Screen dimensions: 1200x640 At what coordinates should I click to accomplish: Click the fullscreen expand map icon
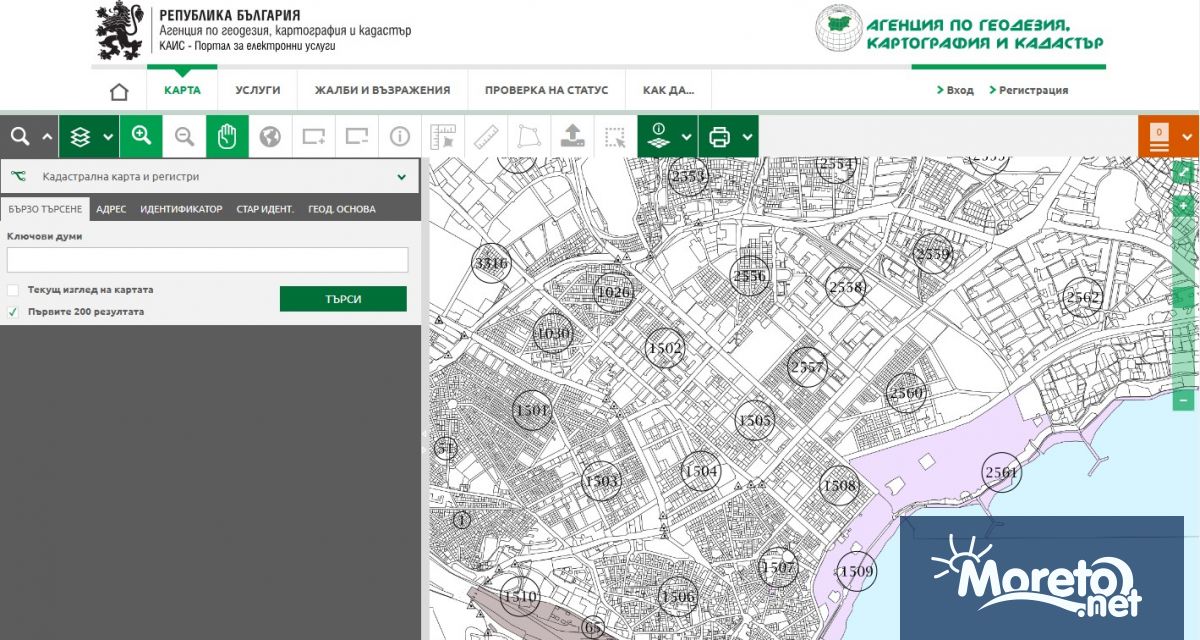1183,172
